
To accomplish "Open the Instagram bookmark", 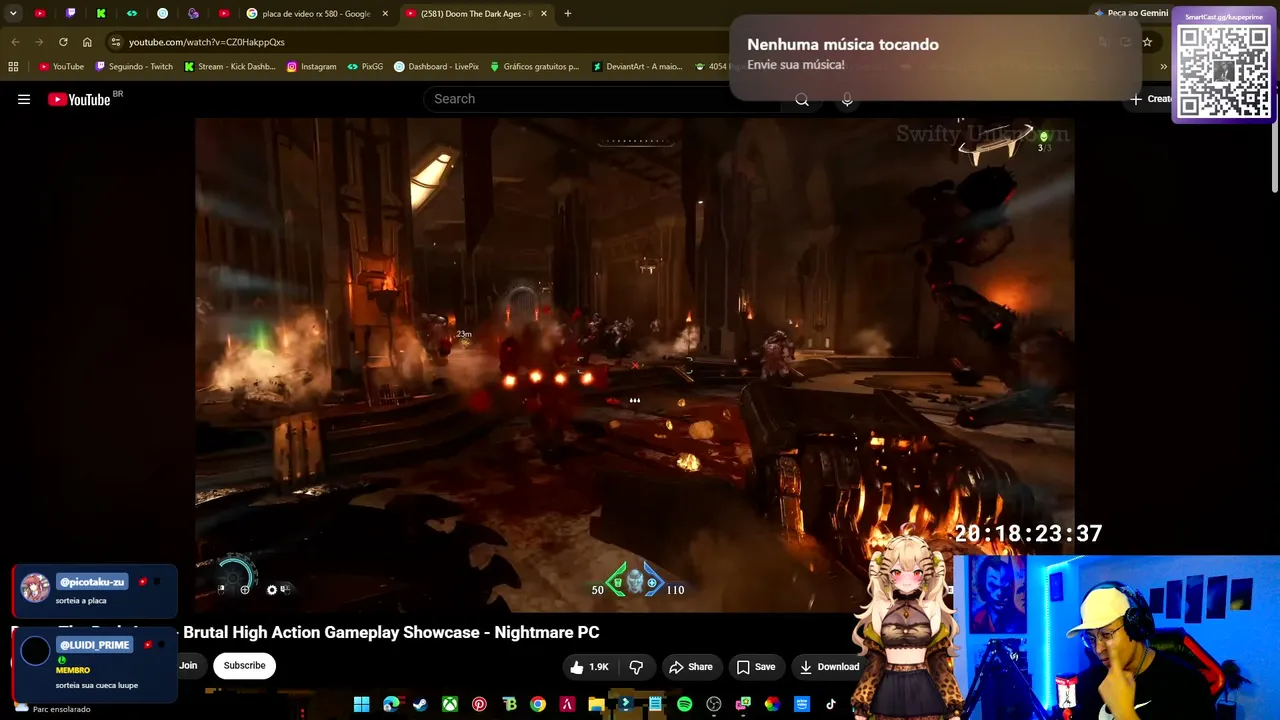I will pyautogui.click(x=312, y=67).
